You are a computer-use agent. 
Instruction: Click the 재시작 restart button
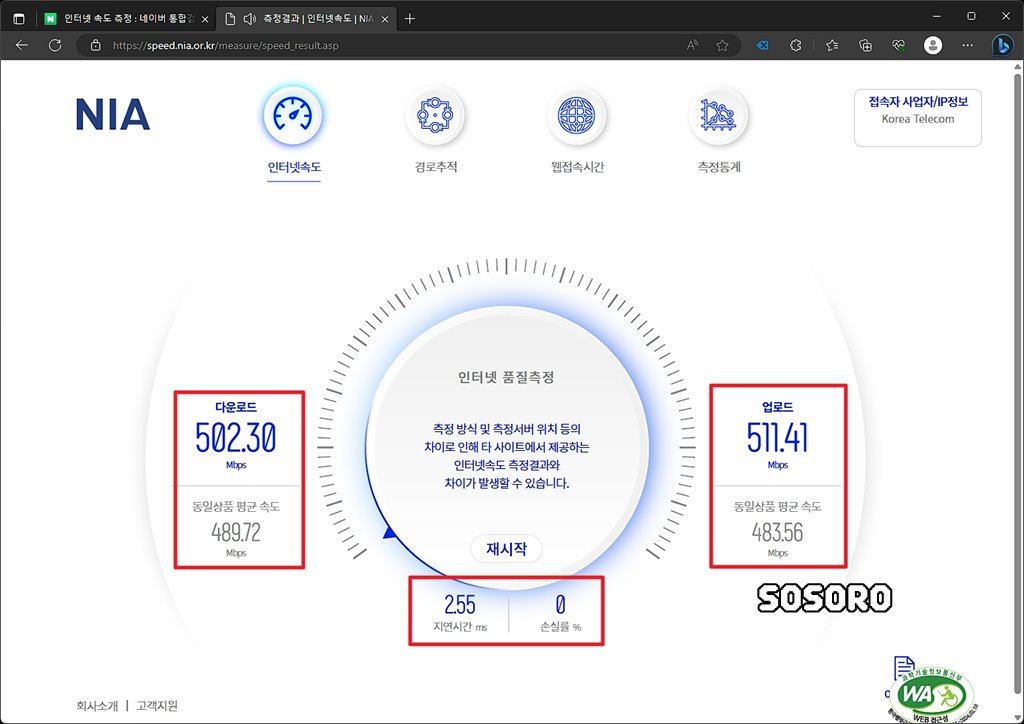(x=506, y=548)
